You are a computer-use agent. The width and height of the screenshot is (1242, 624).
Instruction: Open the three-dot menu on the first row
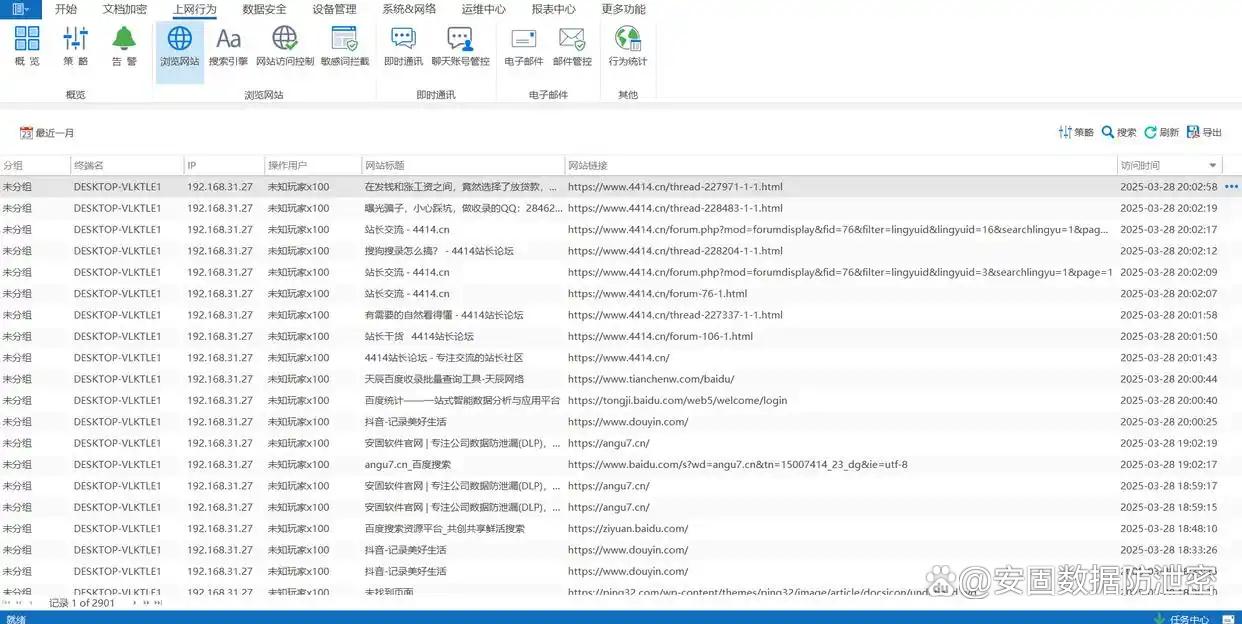click(1231, 187)
